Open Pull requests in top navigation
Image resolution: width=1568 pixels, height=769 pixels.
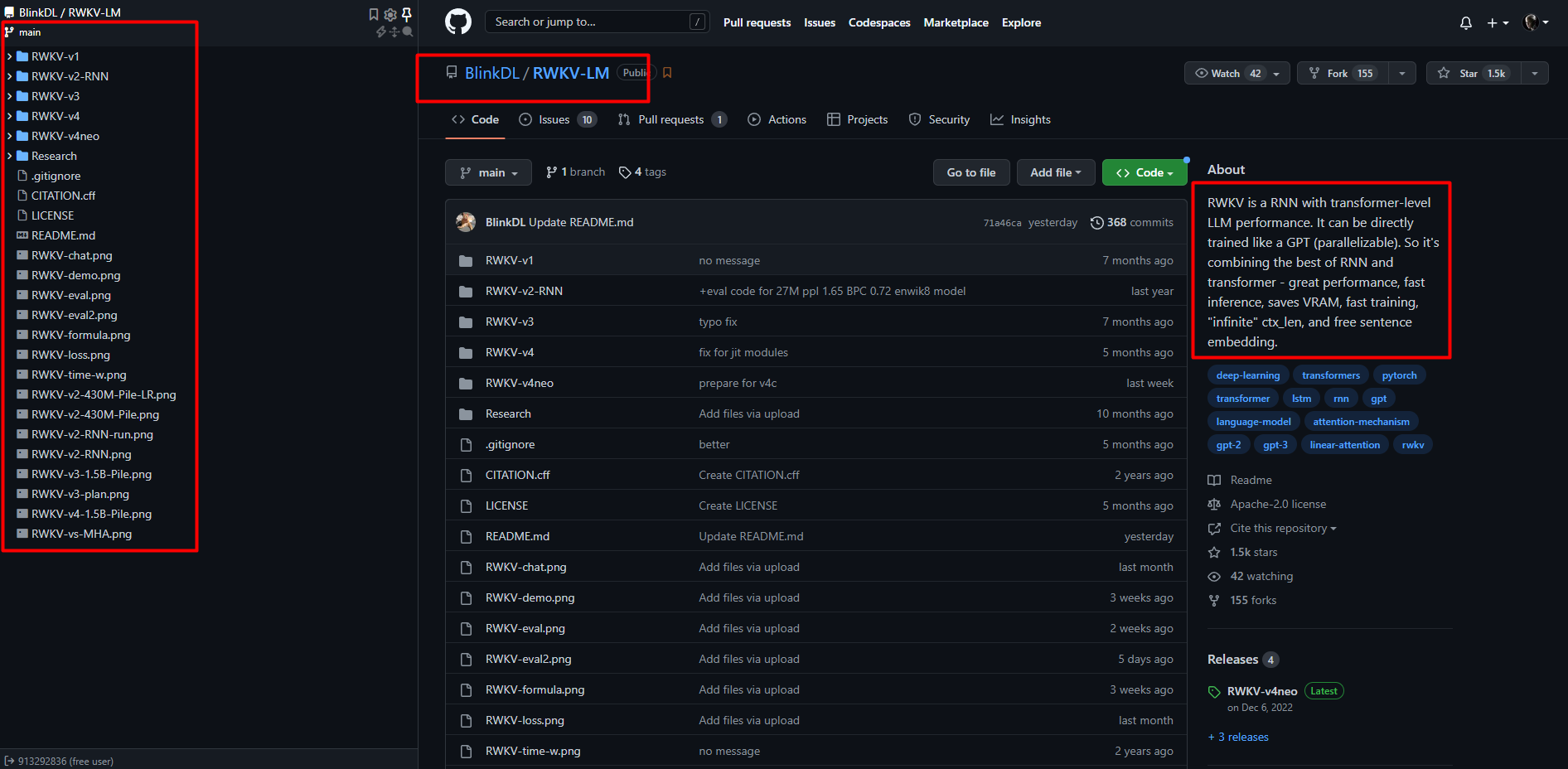(x=757, y=22)
